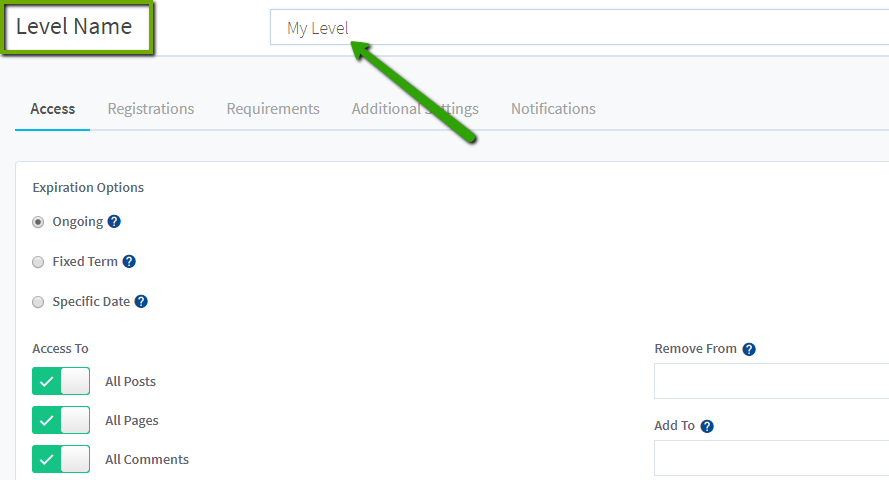Click help icon next to Ongoing
Screen dimensions: 889x480
pos(114,222)
